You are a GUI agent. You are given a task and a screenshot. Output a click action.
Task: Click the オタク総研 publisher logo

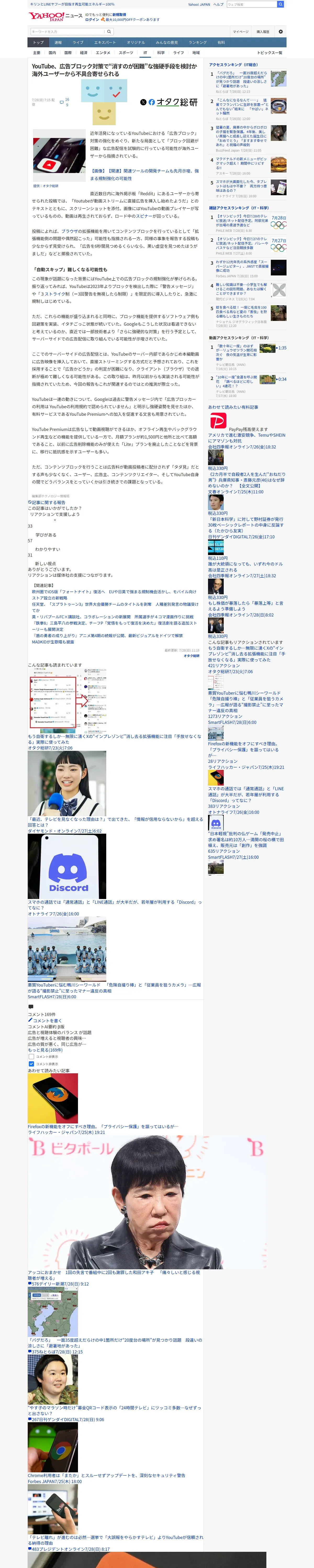point(177,102)
